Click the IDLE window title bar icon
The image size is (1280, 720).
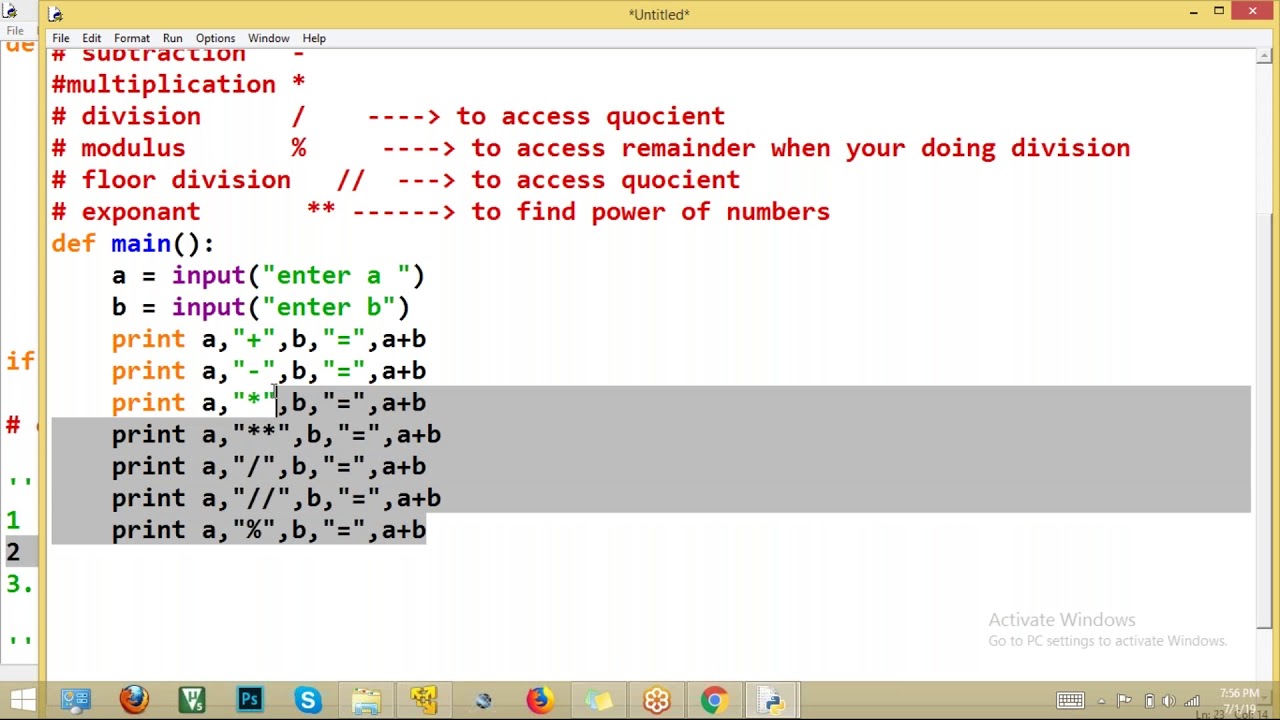pyautogui.click(x=55, y=14)
